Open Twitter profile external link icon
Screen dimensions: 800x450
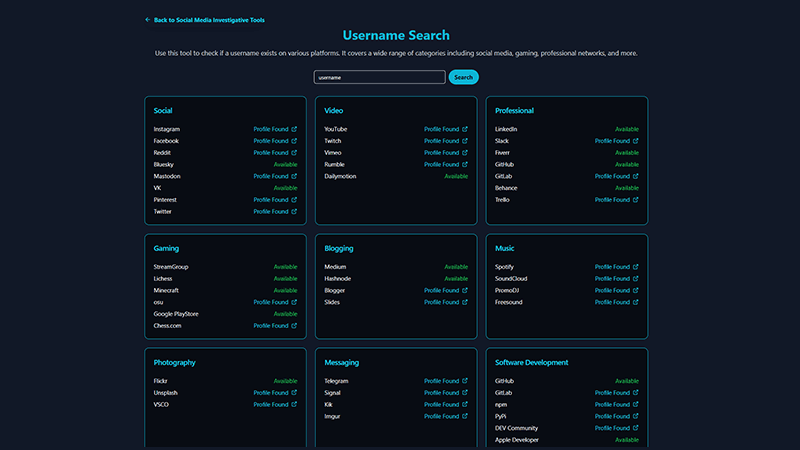point(294,211)
